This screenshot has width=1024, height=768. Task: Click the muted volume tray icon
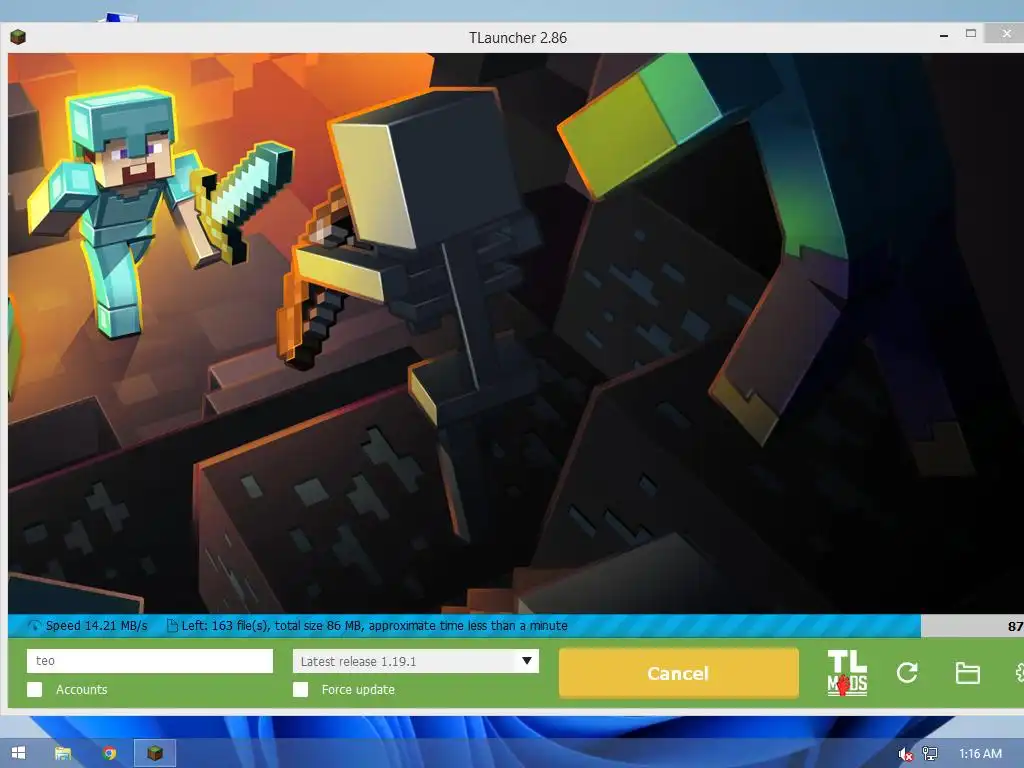(905, 754)
